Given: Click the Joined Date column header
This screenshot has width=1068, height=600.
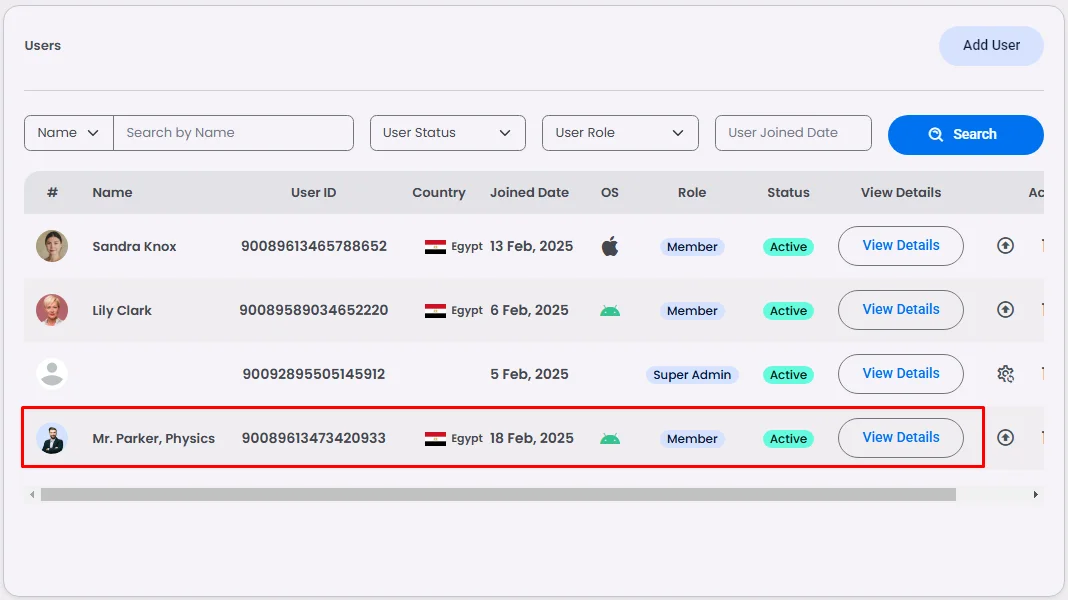Looking at the screenshot, I should point(529,193).
